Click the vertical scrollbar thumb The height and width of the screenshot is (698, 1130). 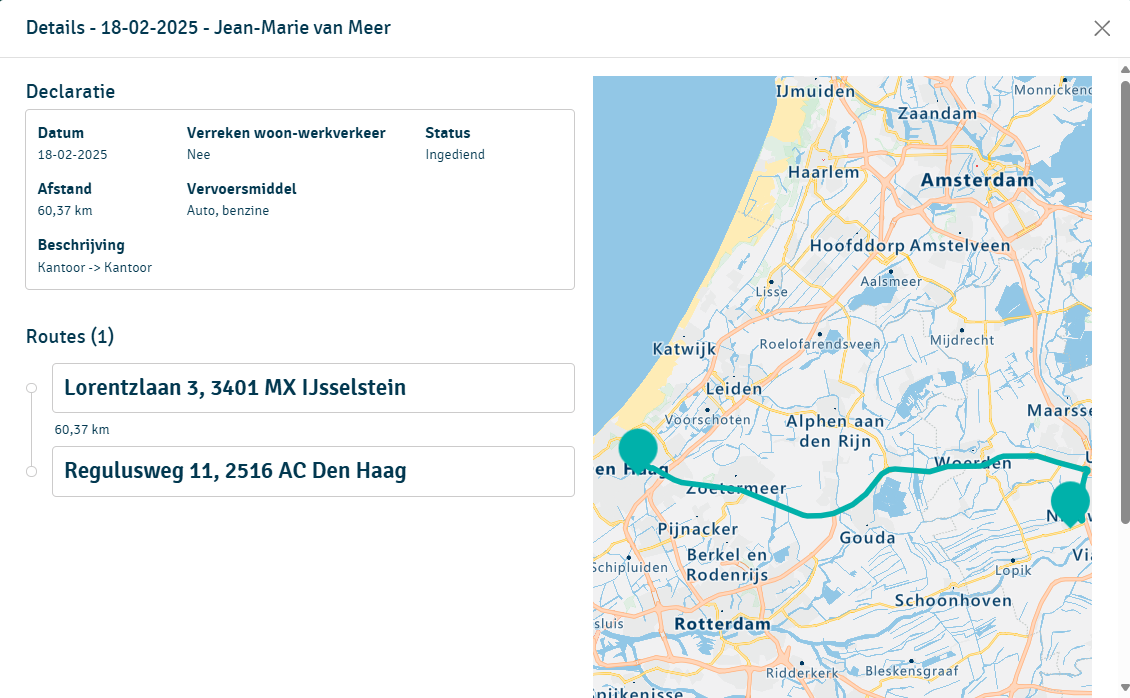pyautogui.click(x=1124, y=300)
